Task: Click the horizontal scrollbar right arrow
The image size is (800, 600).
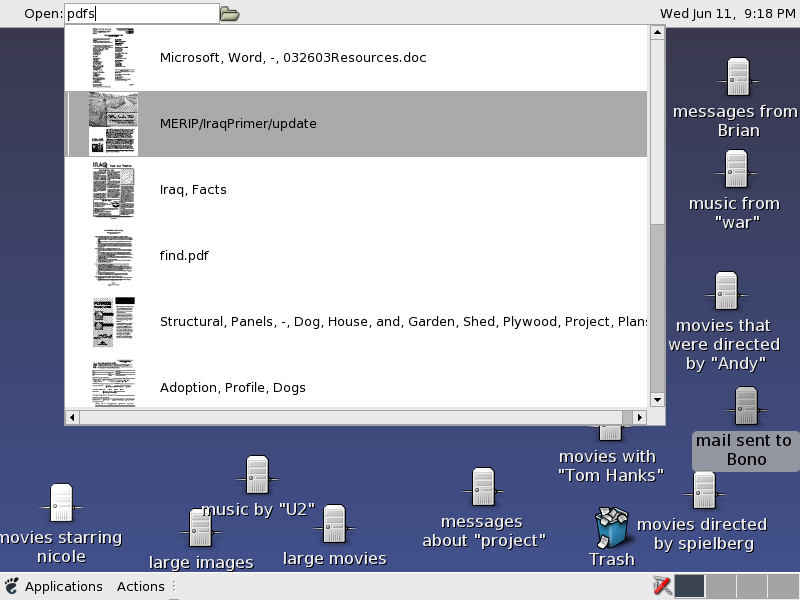Action: (639, 417)
